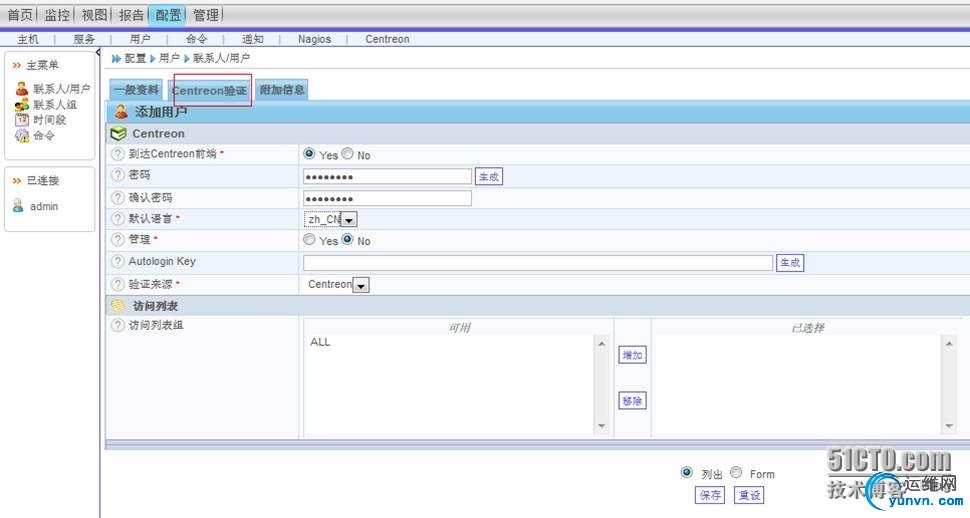Click the 重设 button
Viewport: 970px width, 518px height.
coord(749,494)
